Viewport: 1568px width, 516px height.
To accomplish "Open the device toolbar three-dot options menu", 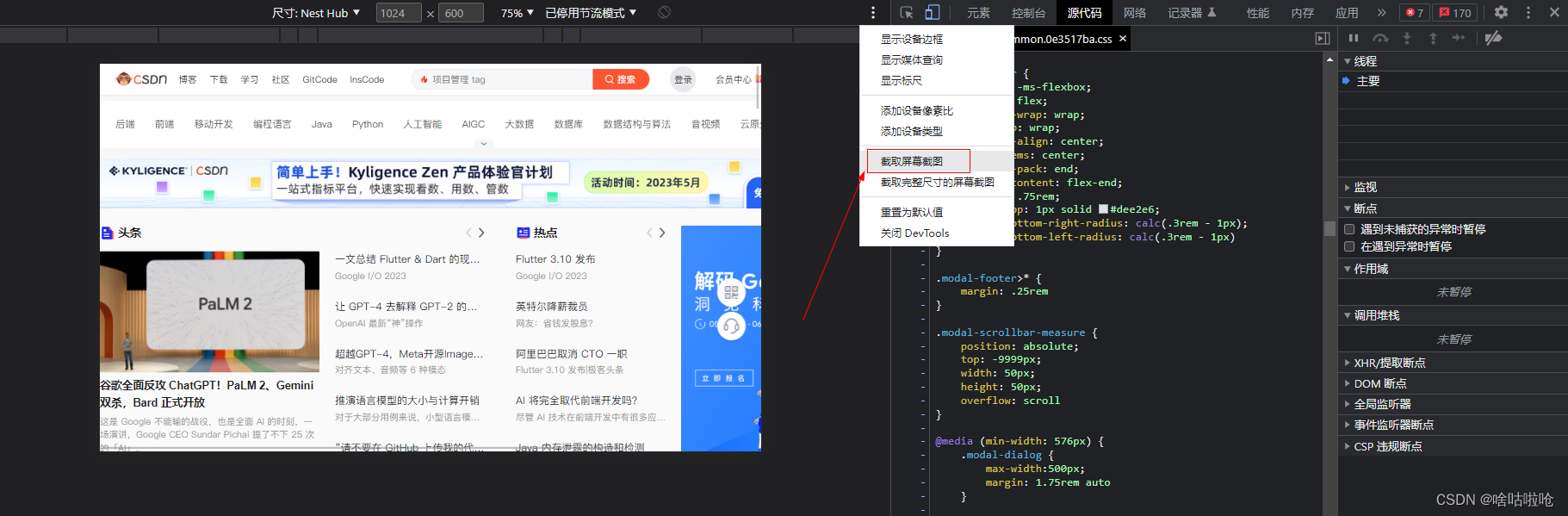I will 873,12.
